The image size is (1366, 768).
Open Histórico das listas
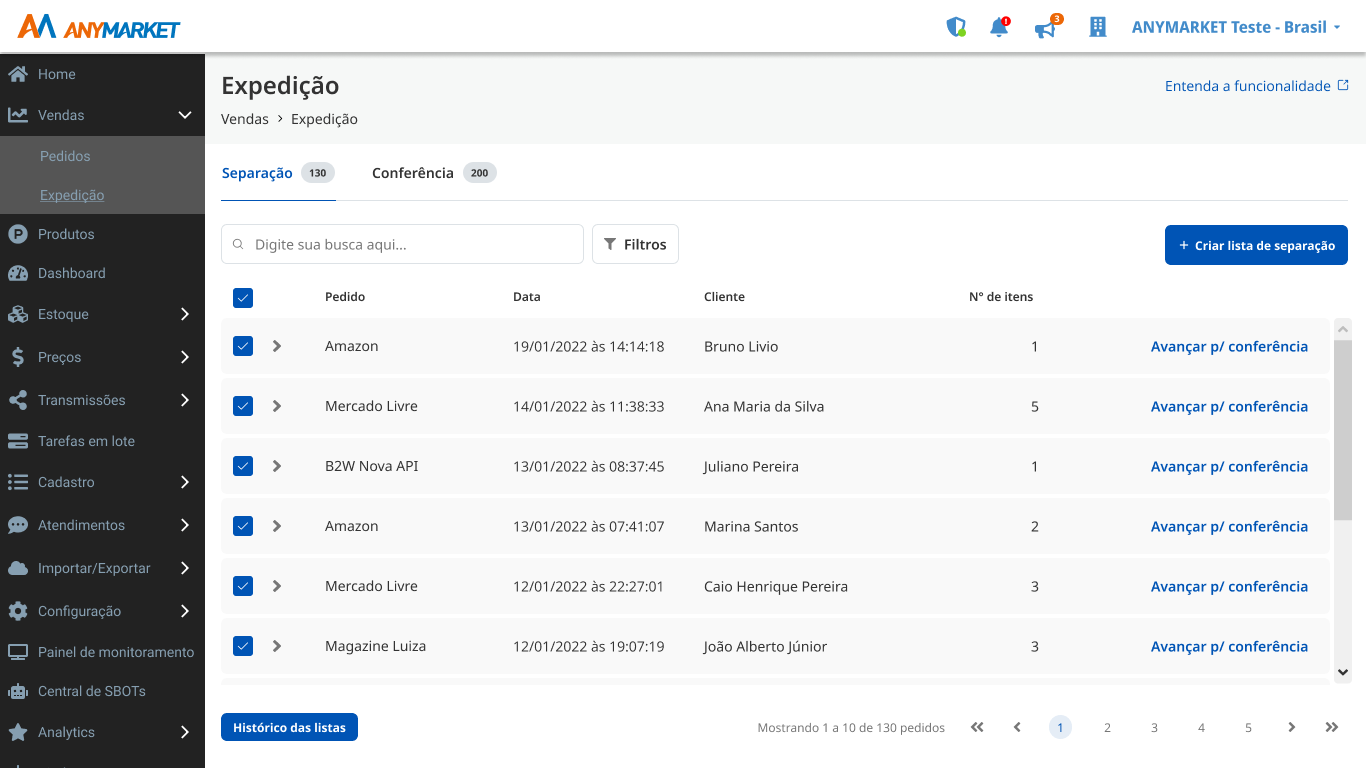click(289, 727)
